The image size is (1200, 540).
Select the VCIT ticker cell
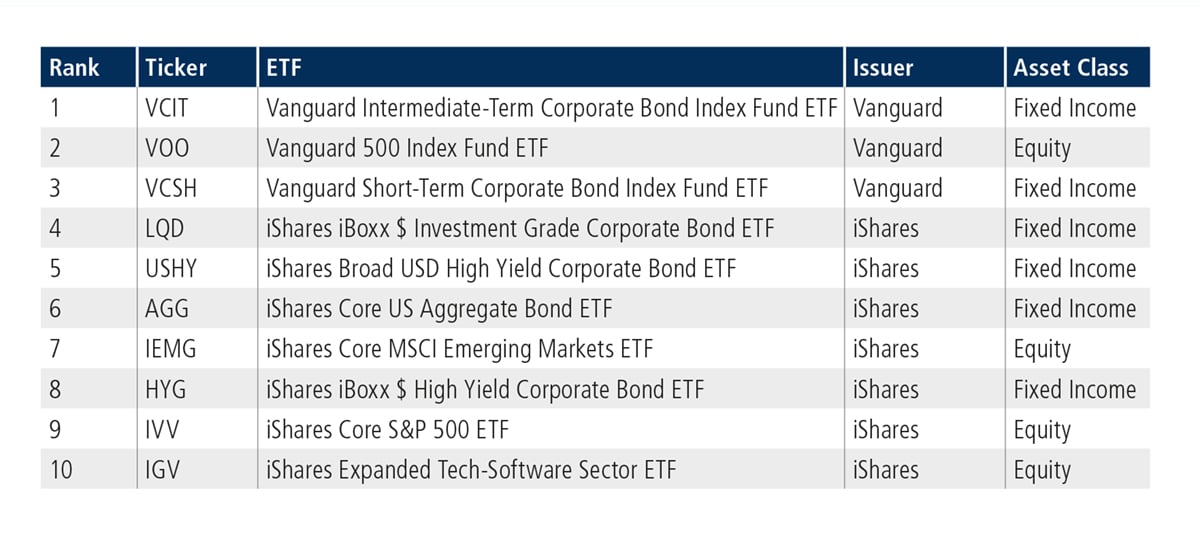coord(196,108)
